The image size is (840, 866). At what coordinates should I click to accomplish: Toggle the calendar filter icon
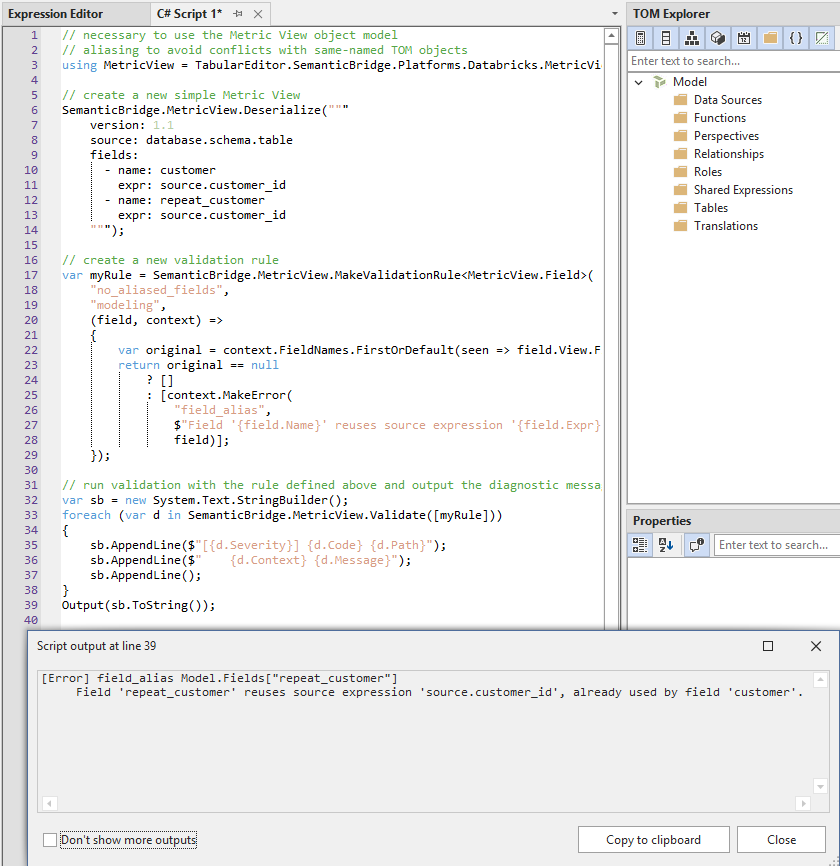[x=744, y=38]
